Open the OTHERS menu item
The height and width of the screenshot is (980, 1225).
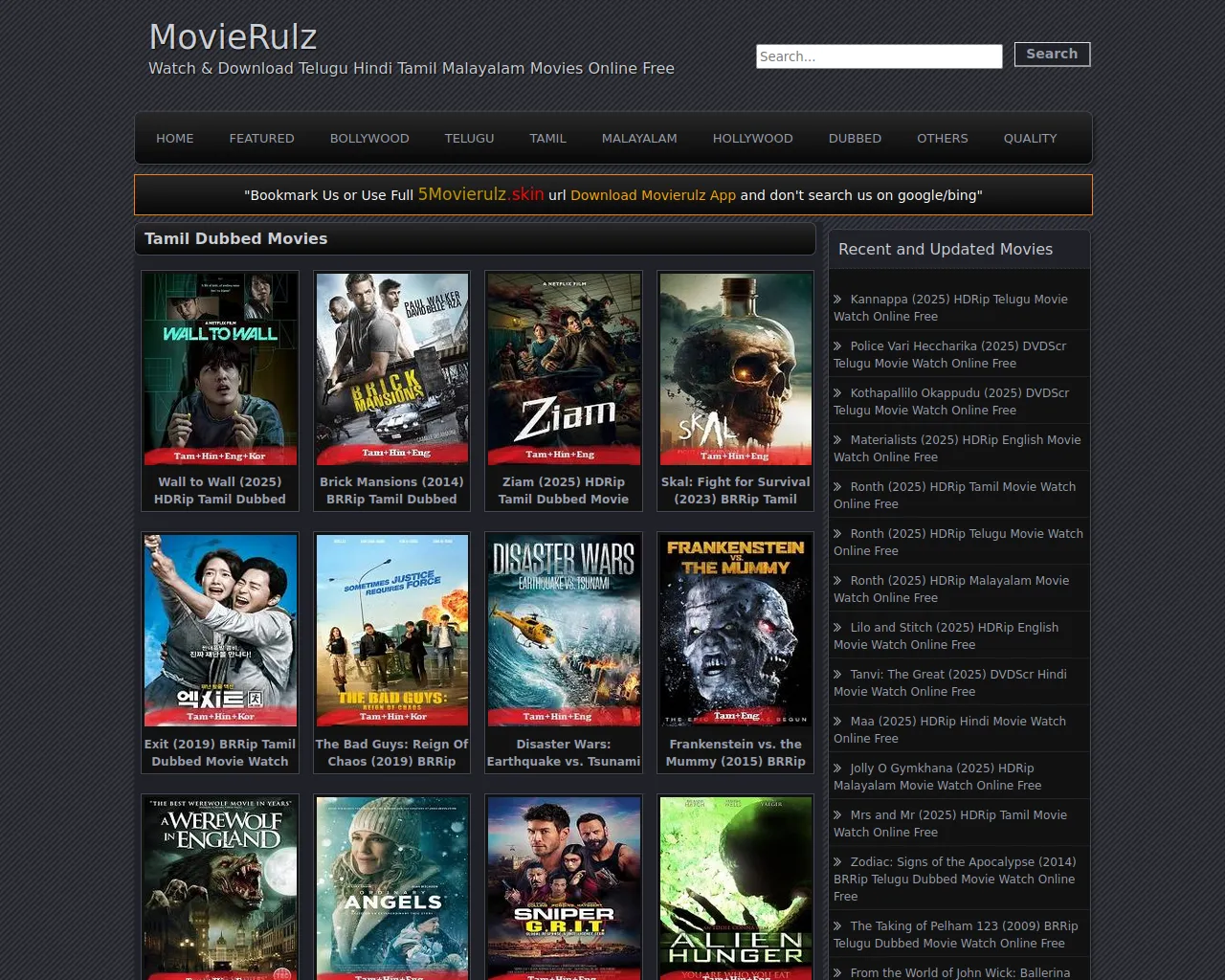coord(942,138)
